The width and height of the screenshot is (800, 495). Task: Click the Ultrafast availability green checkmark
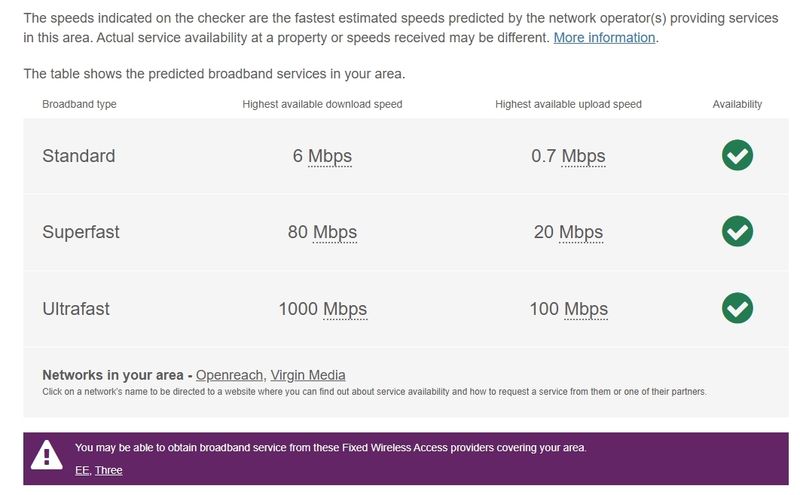[x=737, y=308]
